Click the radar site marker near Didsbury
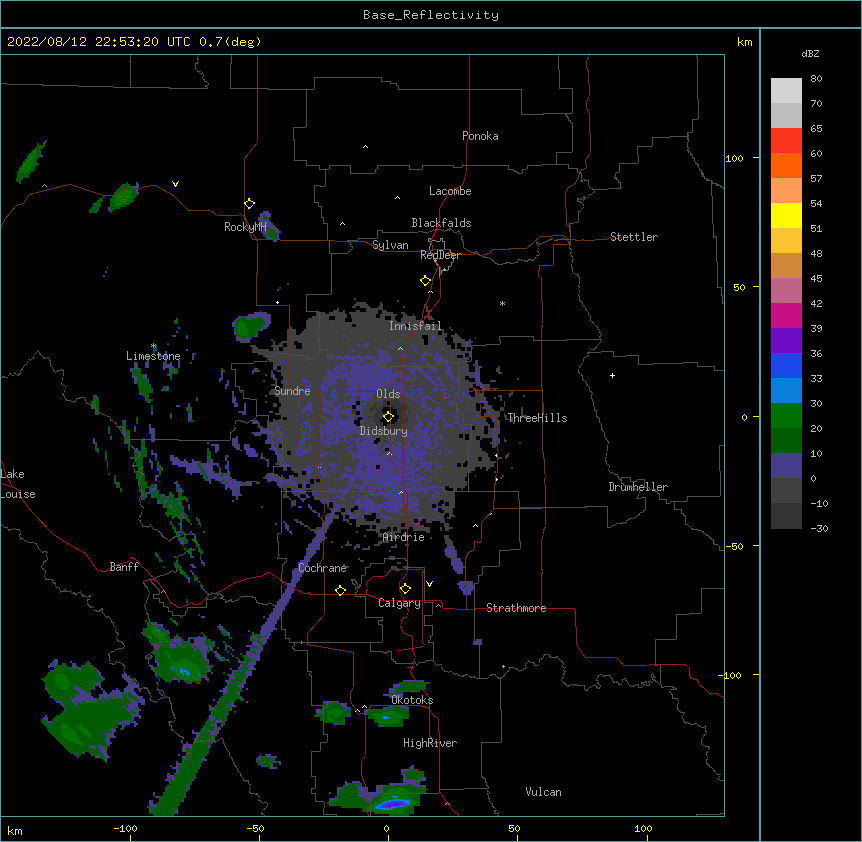This screenshot has width=862, height=842. pos(388,417)
